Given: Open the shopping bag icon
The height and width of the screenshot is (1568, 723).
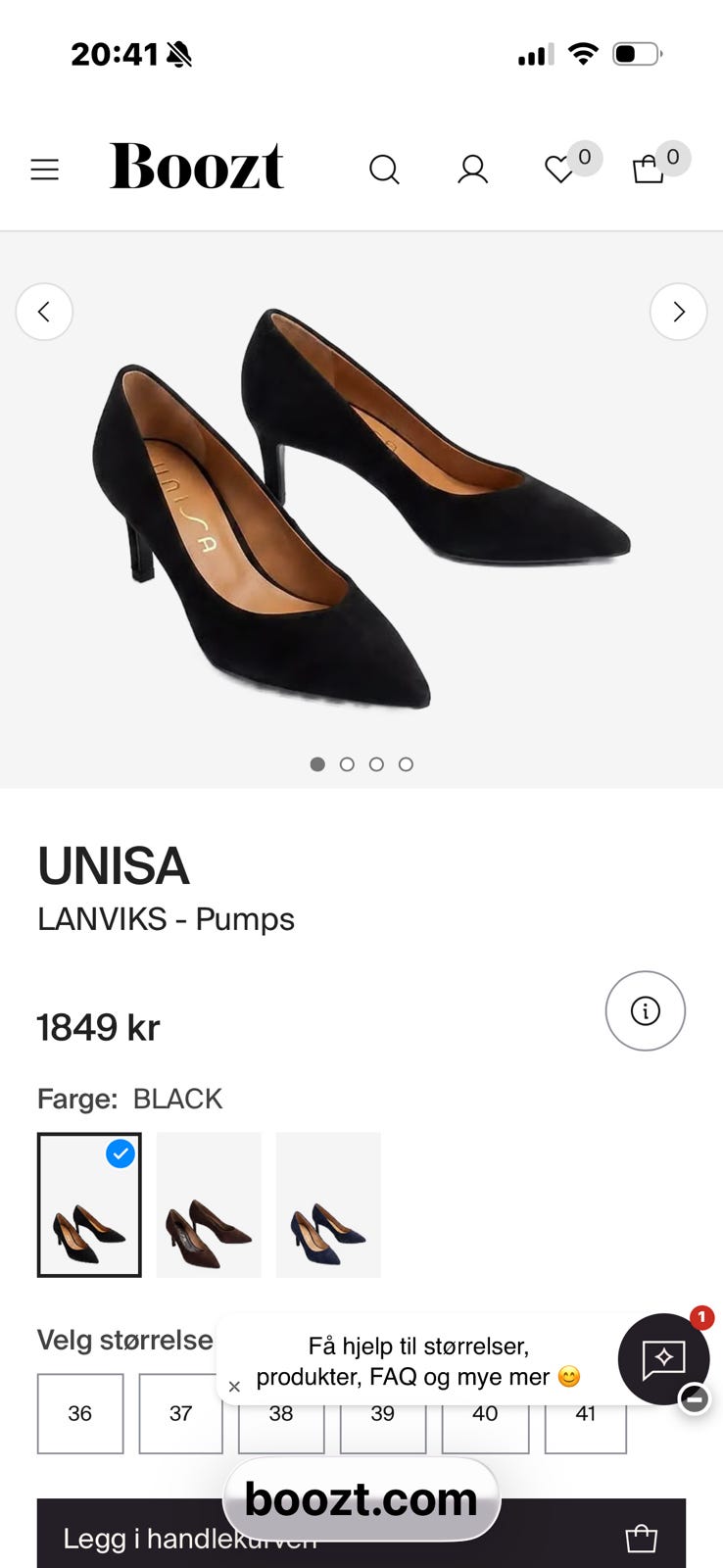Looking at the screenshot, I should 648,170.
